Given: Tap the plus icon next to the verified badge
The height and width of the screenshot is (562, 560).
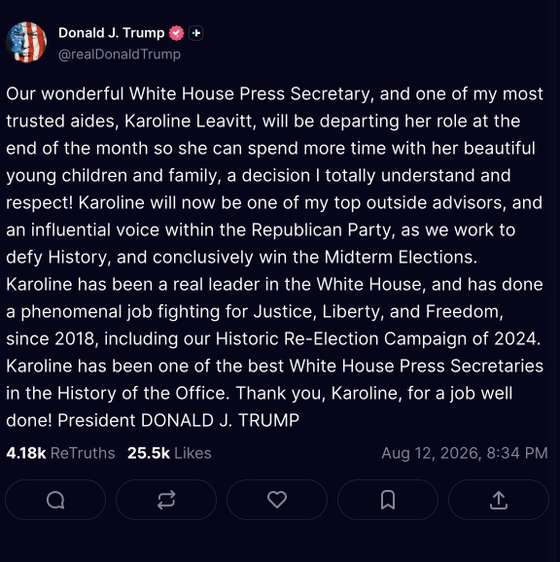Looking at the screenshot, I should (196, 33).
